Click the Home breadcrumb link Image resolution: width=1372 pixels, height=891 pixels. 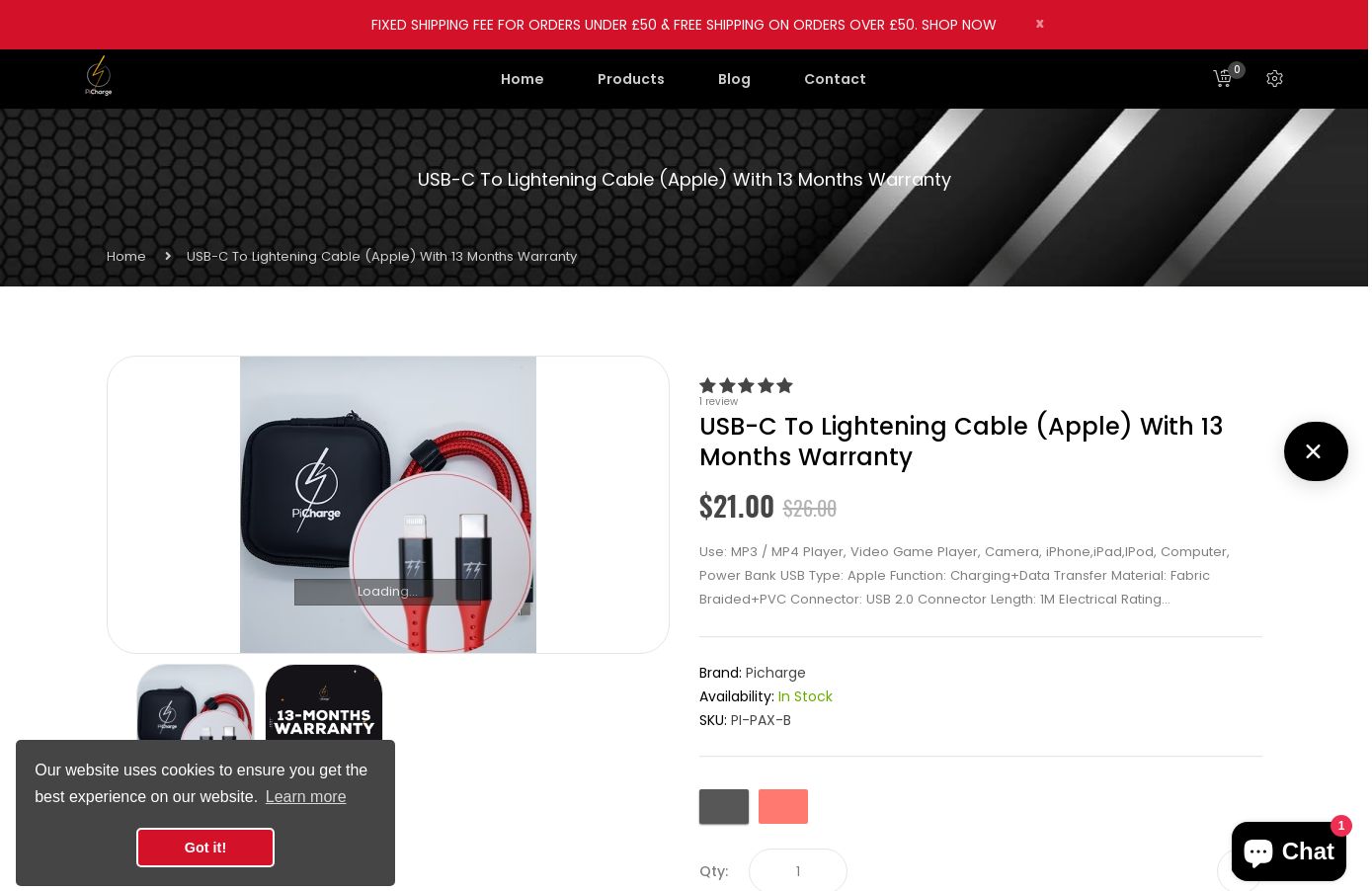click(x=126, y=256)
